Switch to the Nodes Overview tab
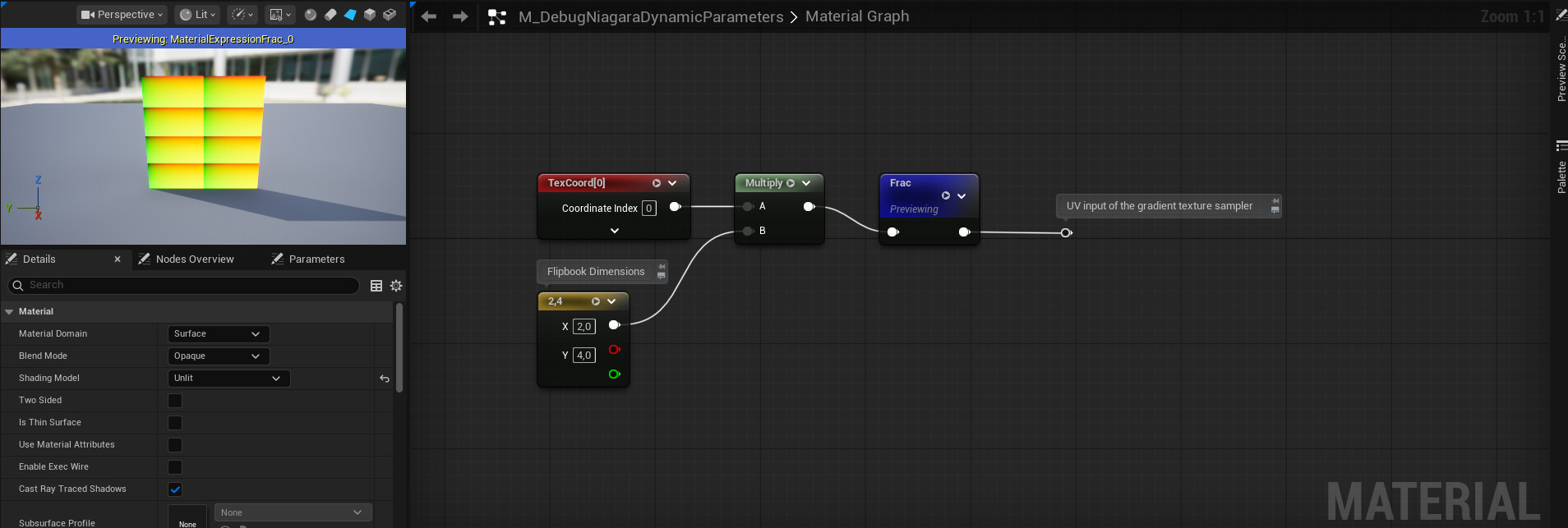The width and height of the screenshot is (1568, 528). pos(195,259)
